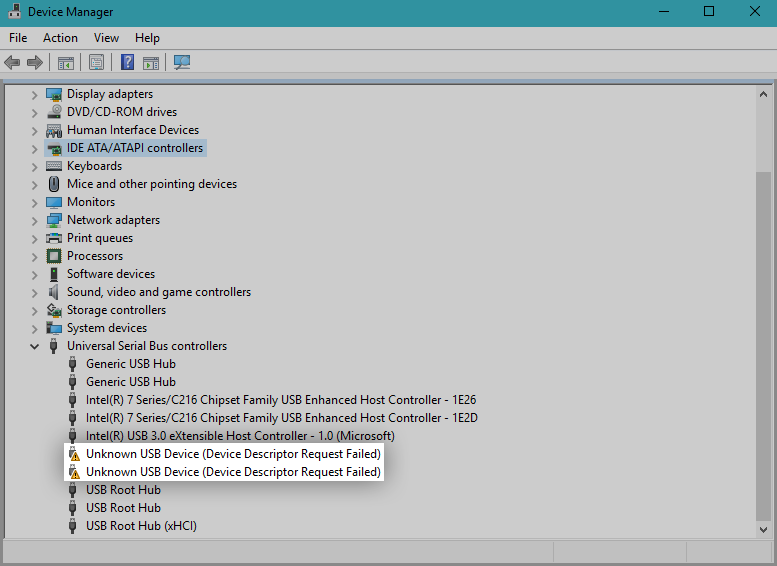777x566 pixels.
Task: Click the Universal Serial Bus controllers plug icon
Action: coord(54,346)
